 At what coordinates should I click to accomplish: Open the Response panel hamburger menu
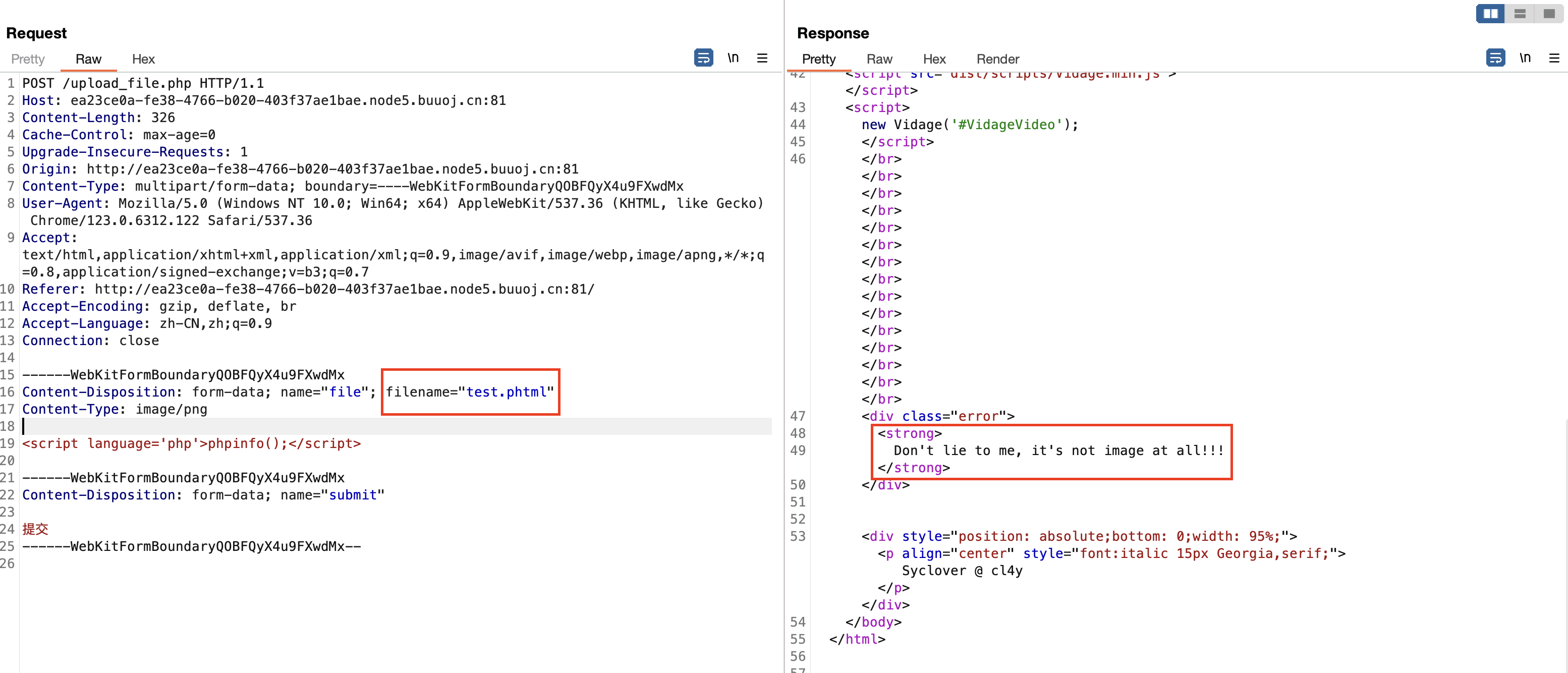click(x=1554, y=58)
